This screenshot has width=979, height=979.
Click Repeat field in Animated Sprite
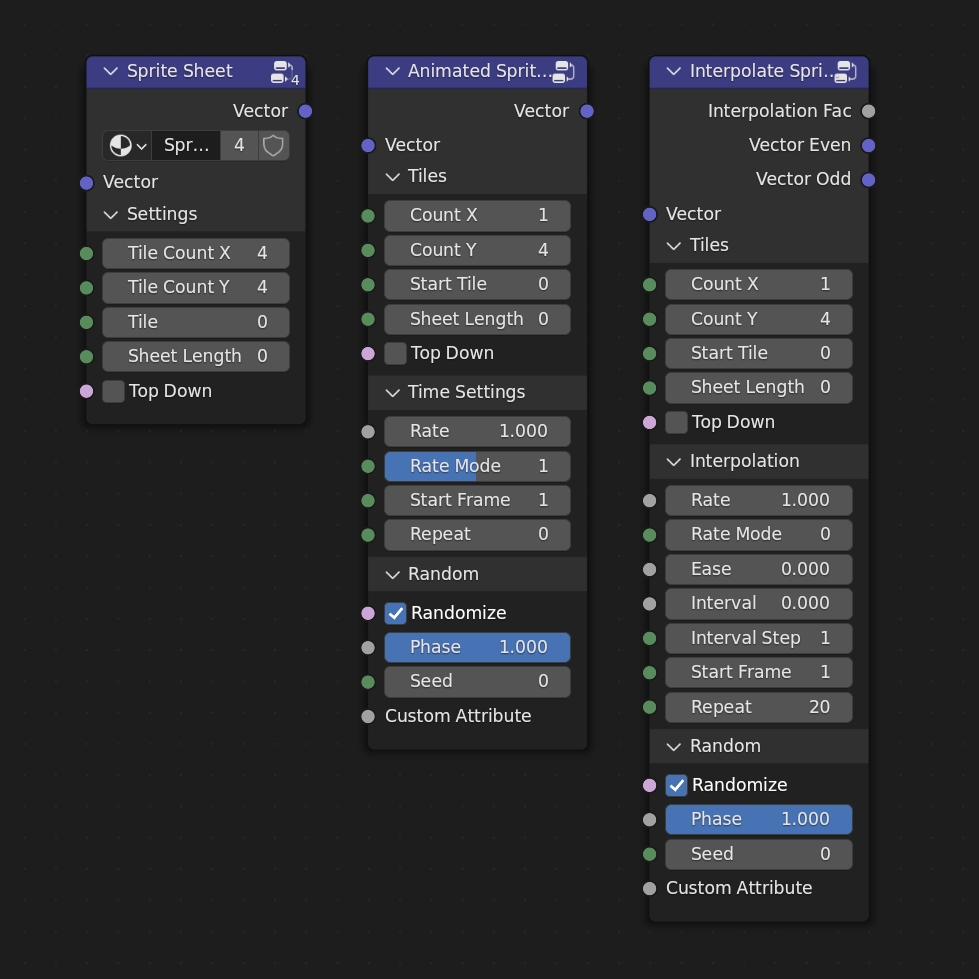477,535
